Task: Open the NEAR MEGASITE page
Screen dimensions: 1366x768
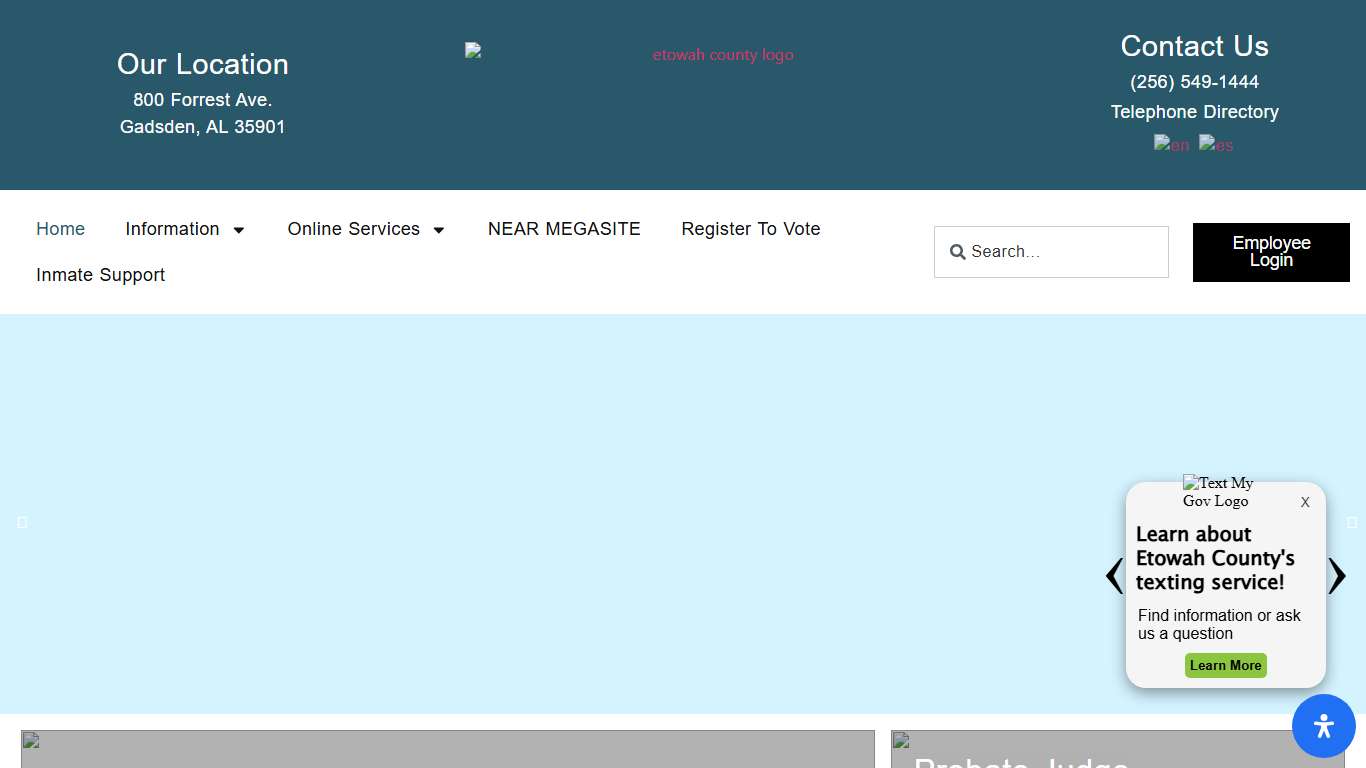Action: tap(564, 229)
